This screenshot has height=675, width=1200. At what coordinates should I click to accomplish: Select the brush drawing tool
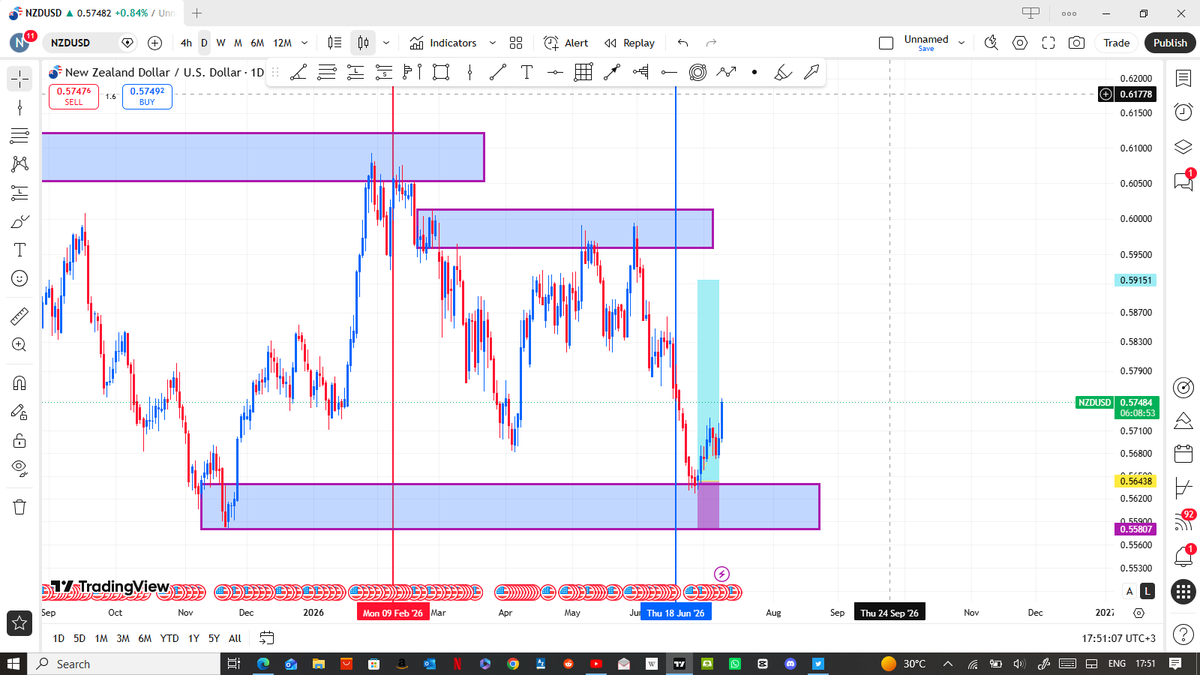pyautogui.click(x=20, y=221)
